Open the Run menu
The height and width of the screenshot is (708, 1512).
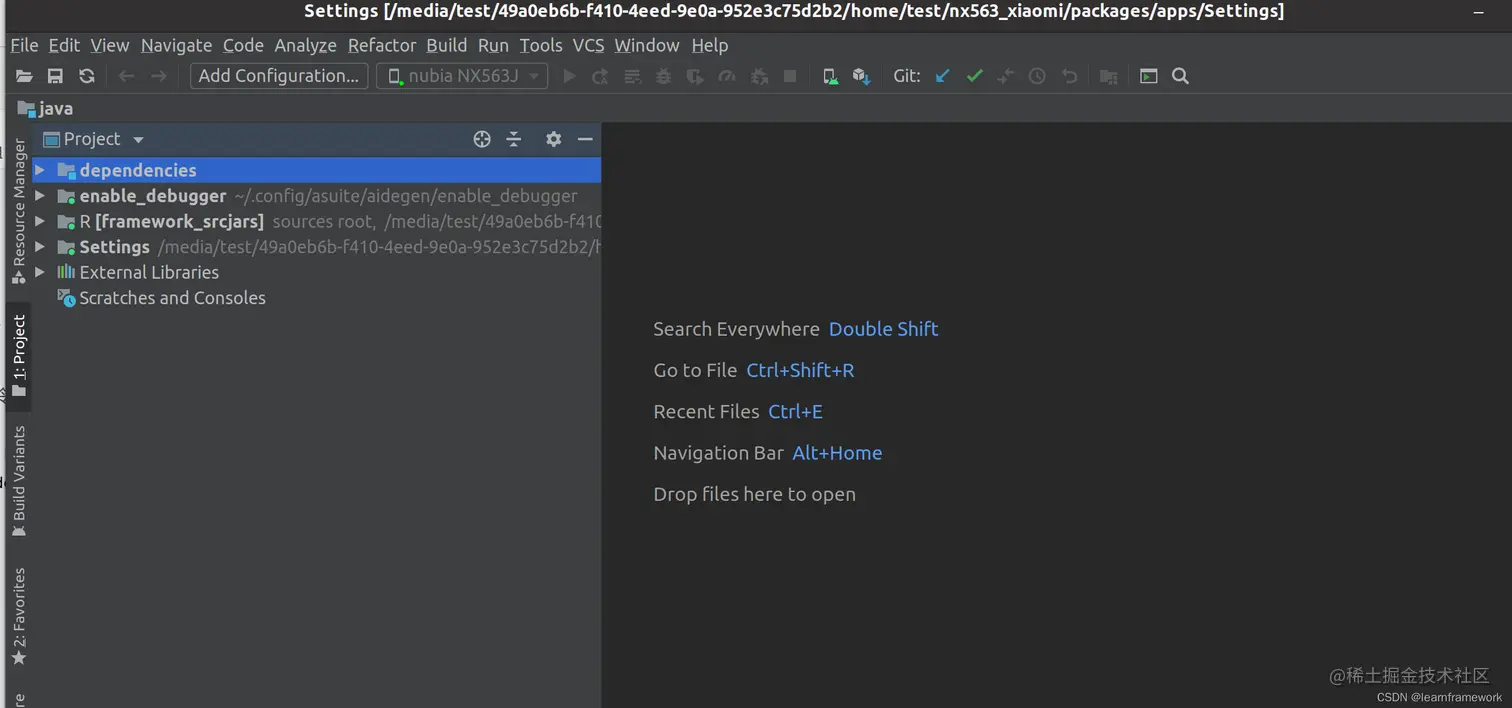[x=493, y=45]
